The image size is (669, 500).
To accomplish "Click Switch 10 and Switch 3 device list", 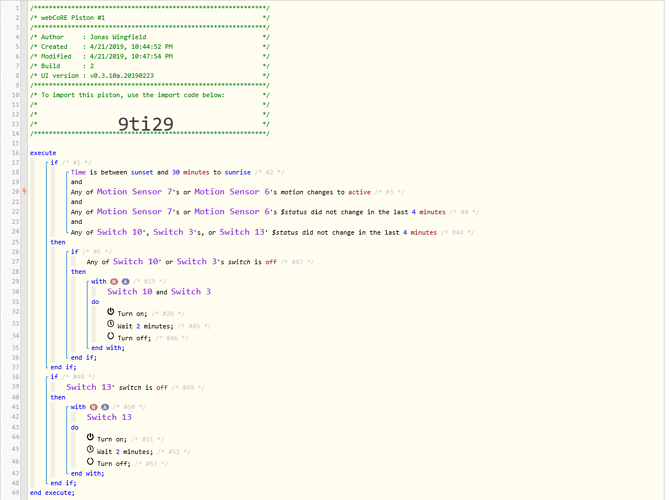I will [x=159, y=292].
